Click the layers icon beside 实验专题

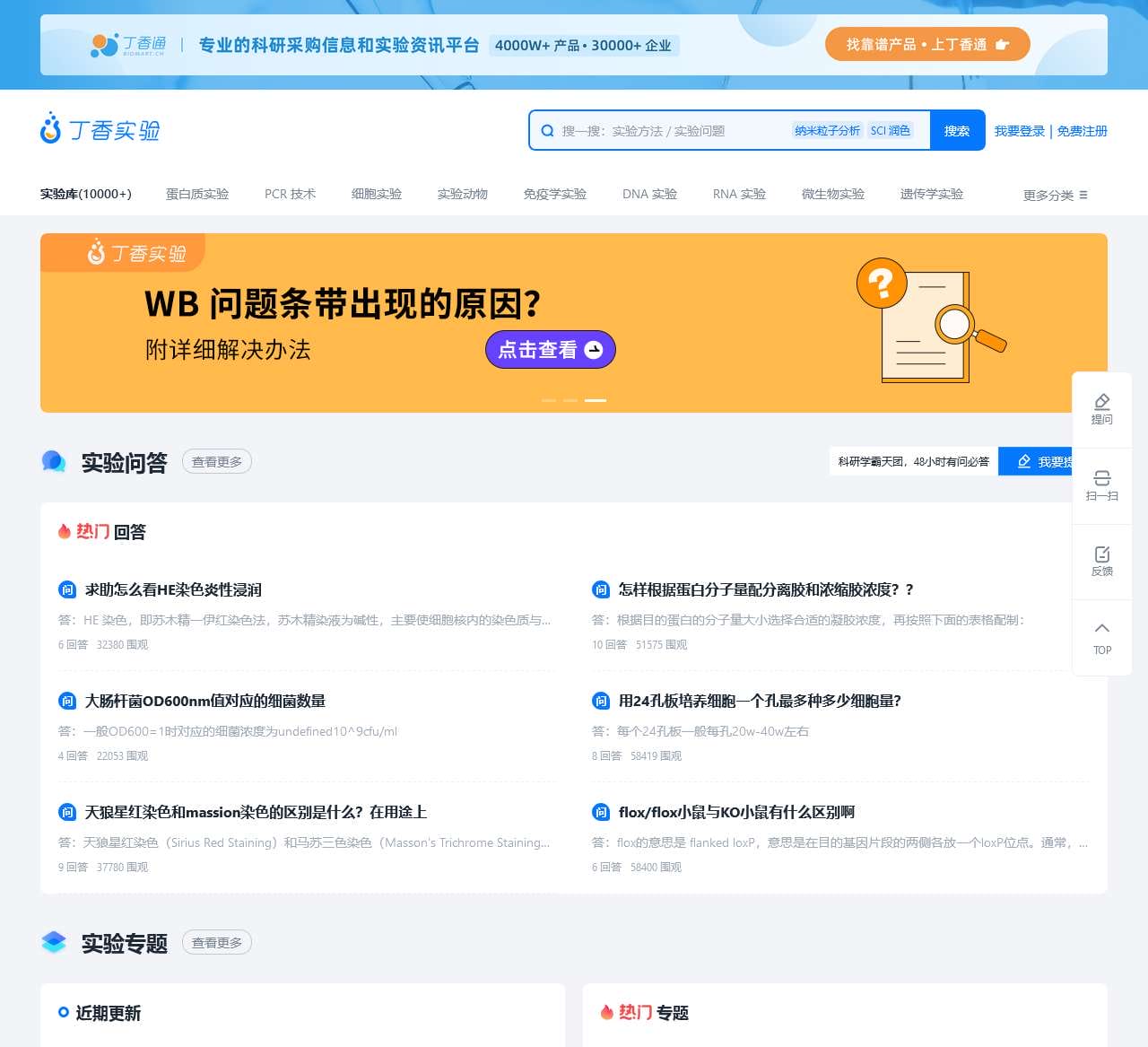[x=54, y=943]
